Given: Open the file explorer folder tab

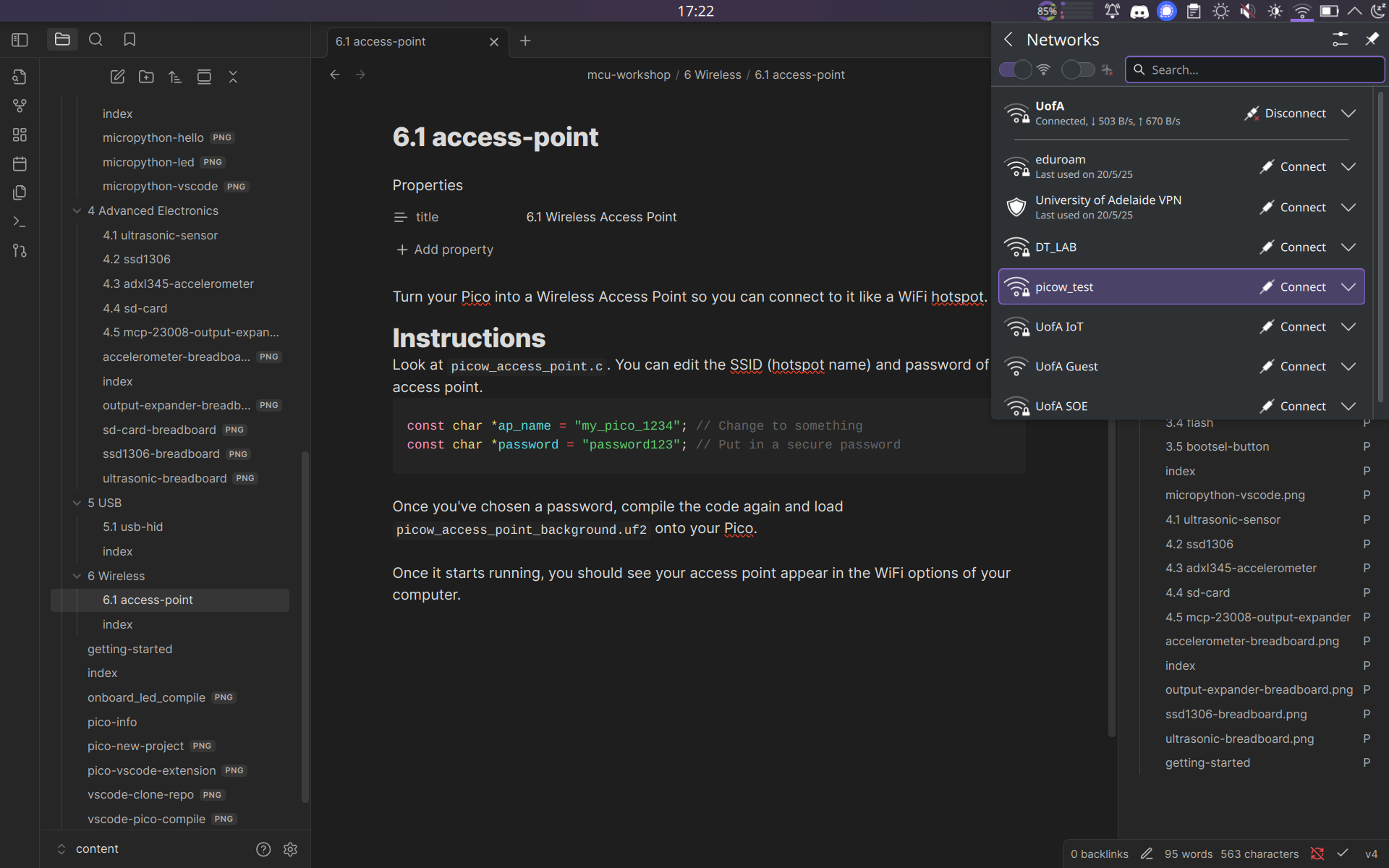Looking at the screenshot, I should (62, 40).
